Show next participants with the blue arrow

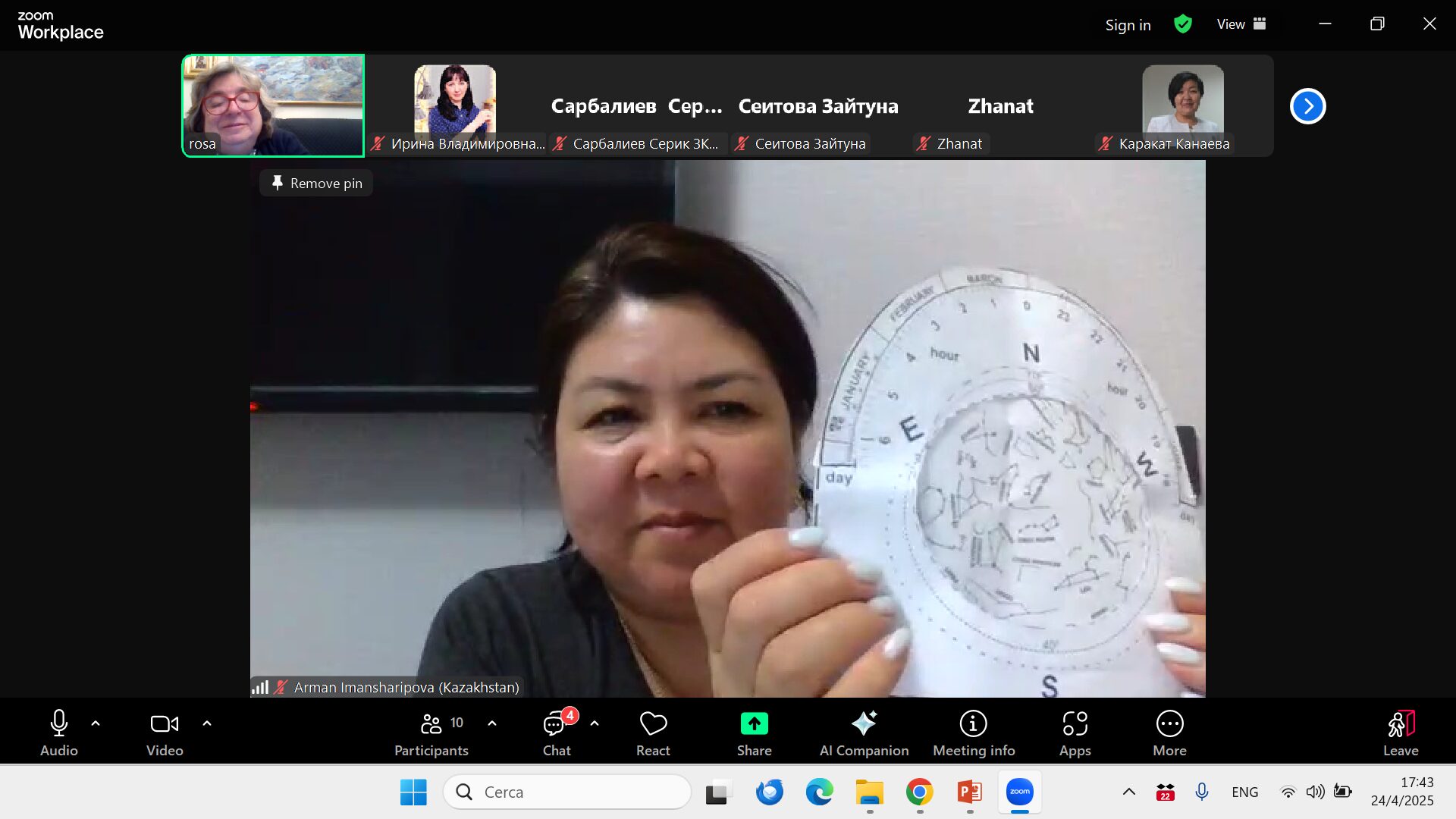(1307, 106)
